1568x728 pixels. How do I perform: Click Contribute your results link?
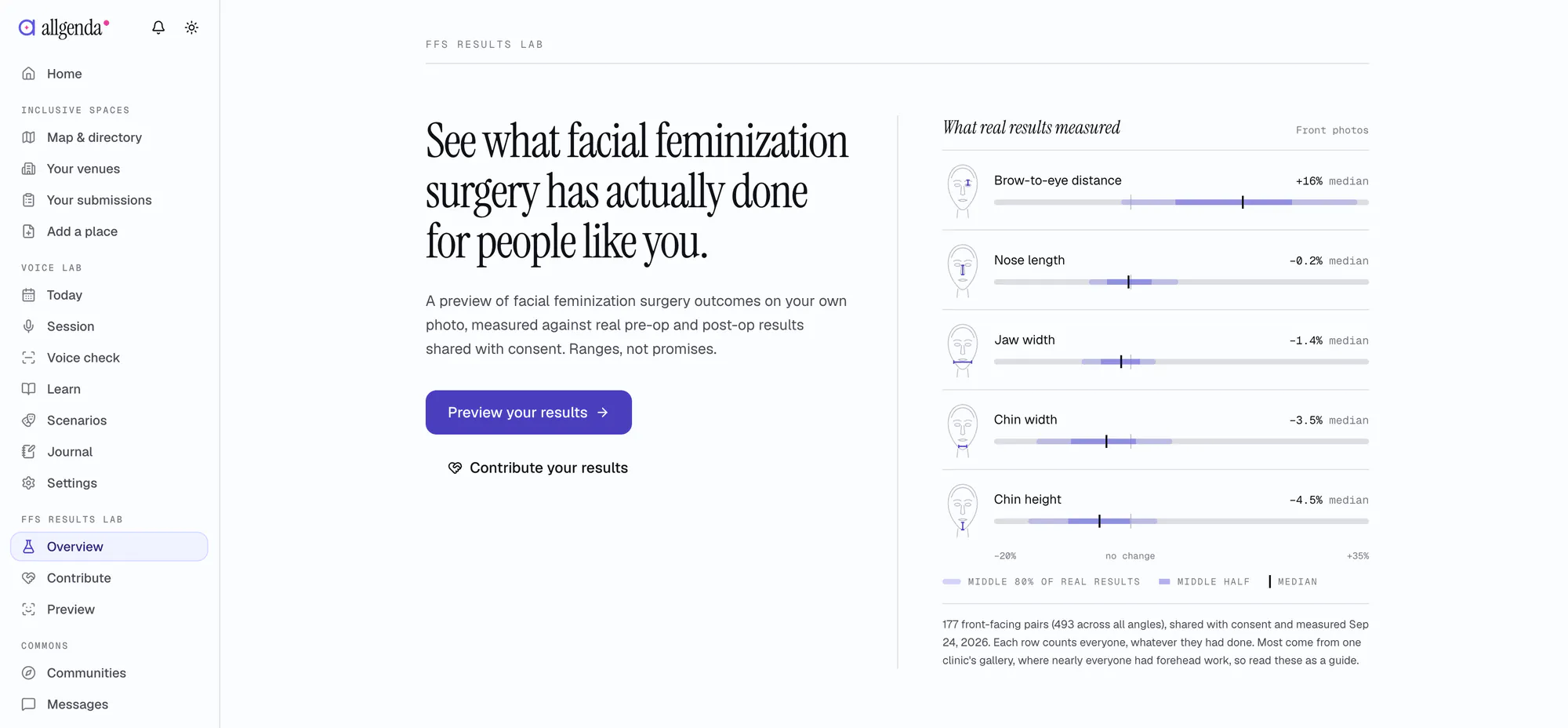pos(538,468)
